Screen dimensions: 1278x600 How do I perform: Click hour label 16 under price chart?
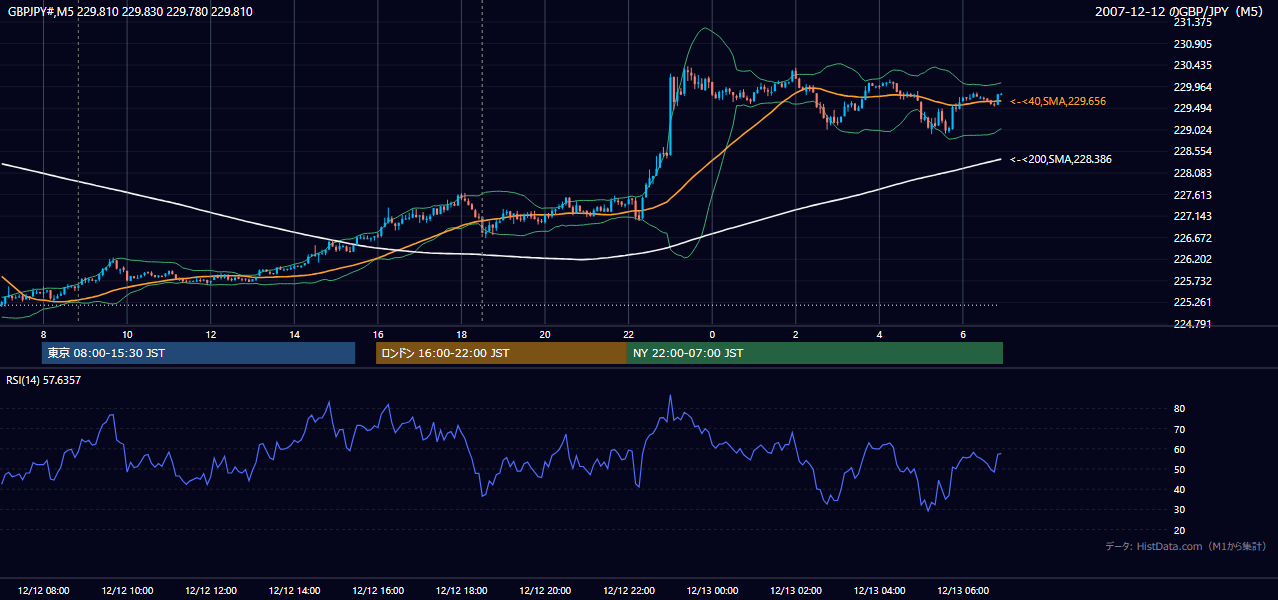(378, 334)
